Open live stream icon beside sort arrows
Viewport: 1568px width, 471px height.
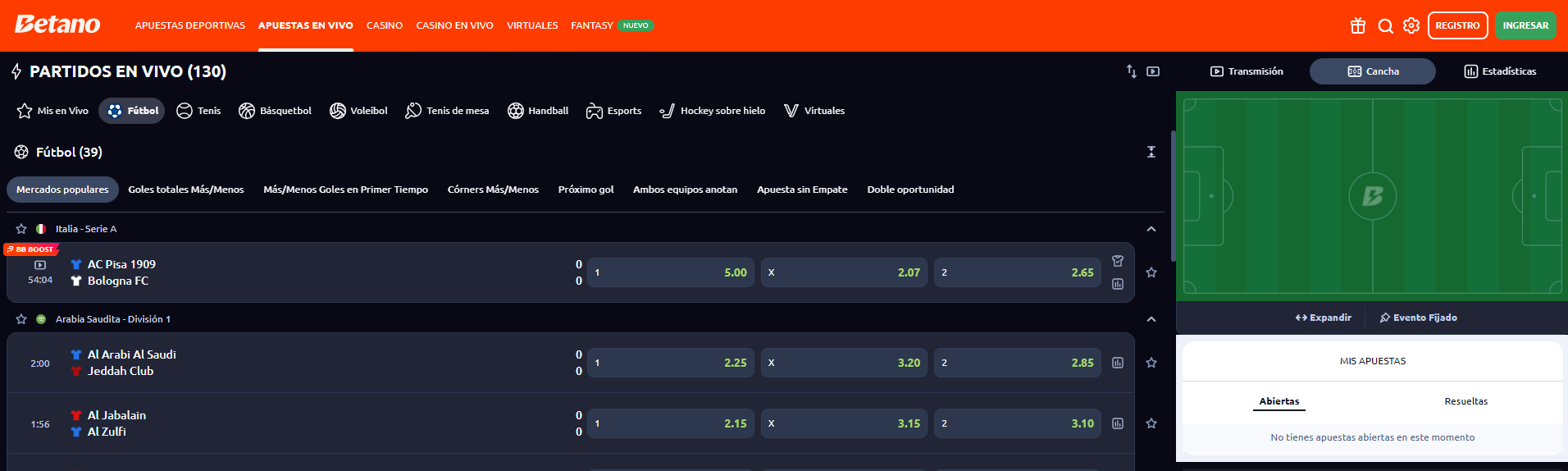point(1153,71)
